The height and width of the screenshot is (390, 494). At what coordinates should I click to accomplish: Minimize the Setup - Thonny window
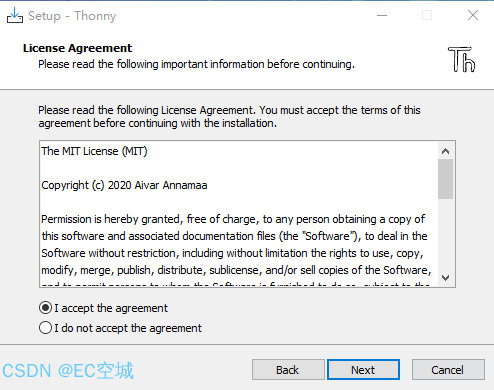pyautogui.click(x=382, y=15)
